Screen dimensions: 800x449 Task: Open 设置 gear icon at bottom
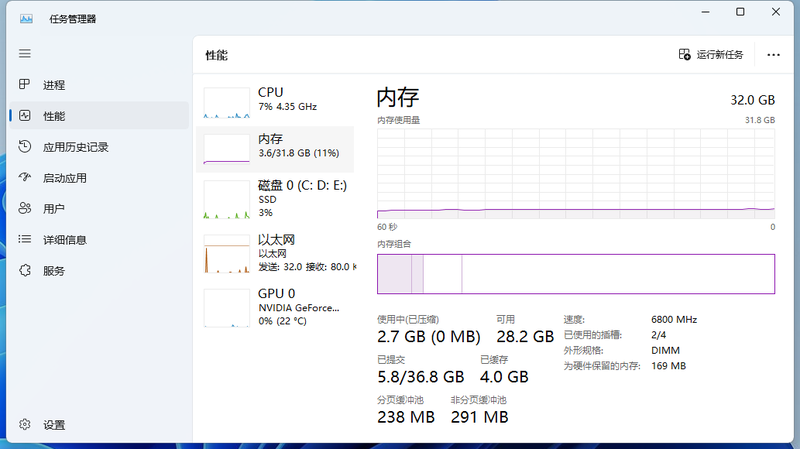coord(25,425)
